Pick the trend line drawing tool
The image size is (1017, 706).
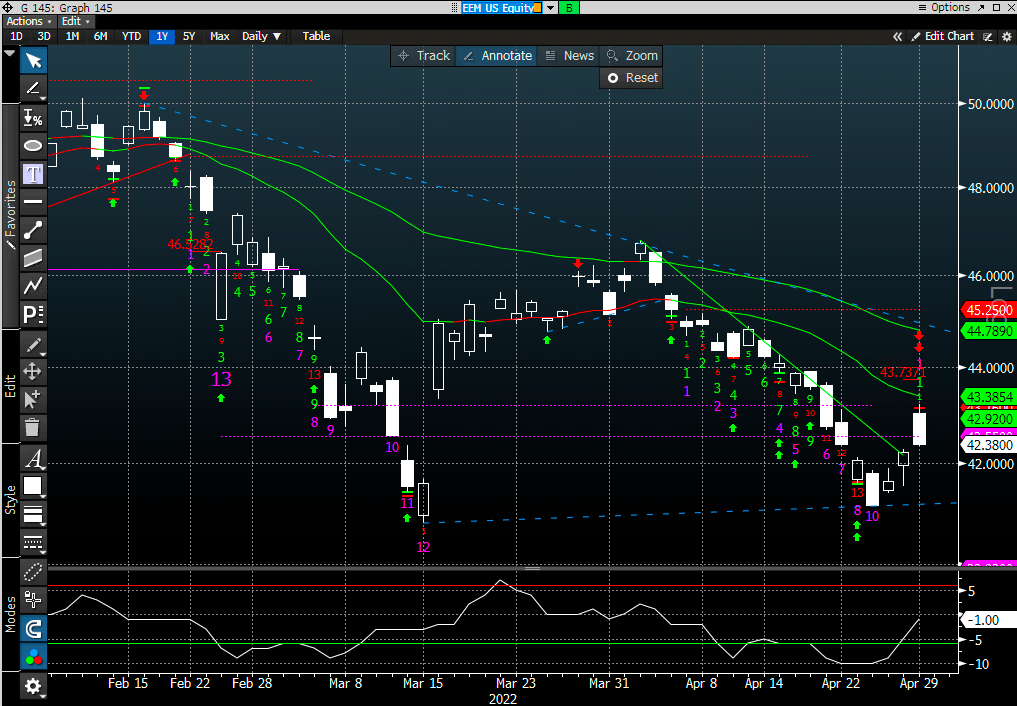point(33,89)
